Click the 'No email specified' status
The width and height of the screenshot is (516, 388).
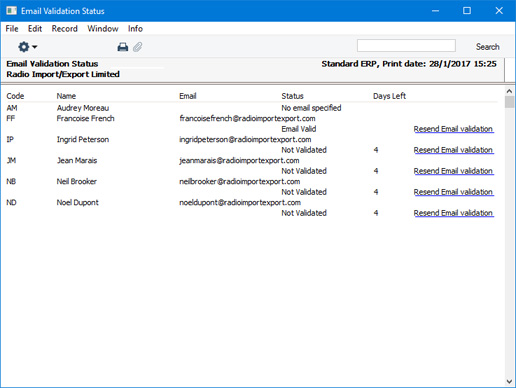(x=311, y=108)
